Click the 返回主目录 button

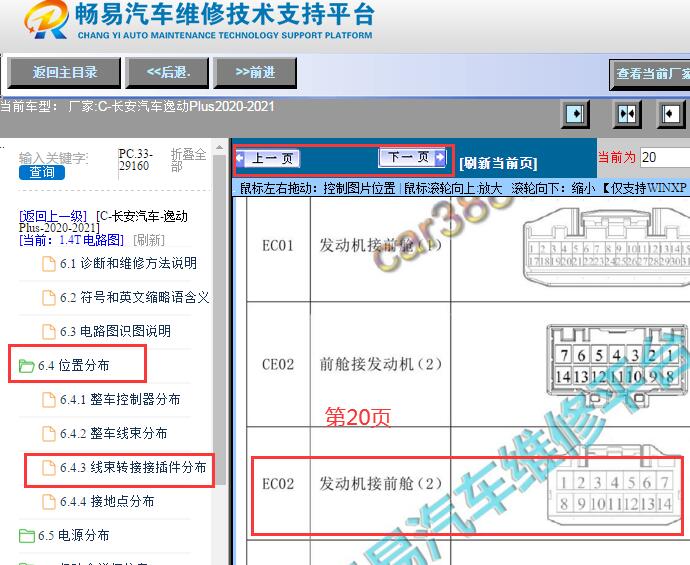[x=64, y=73]
